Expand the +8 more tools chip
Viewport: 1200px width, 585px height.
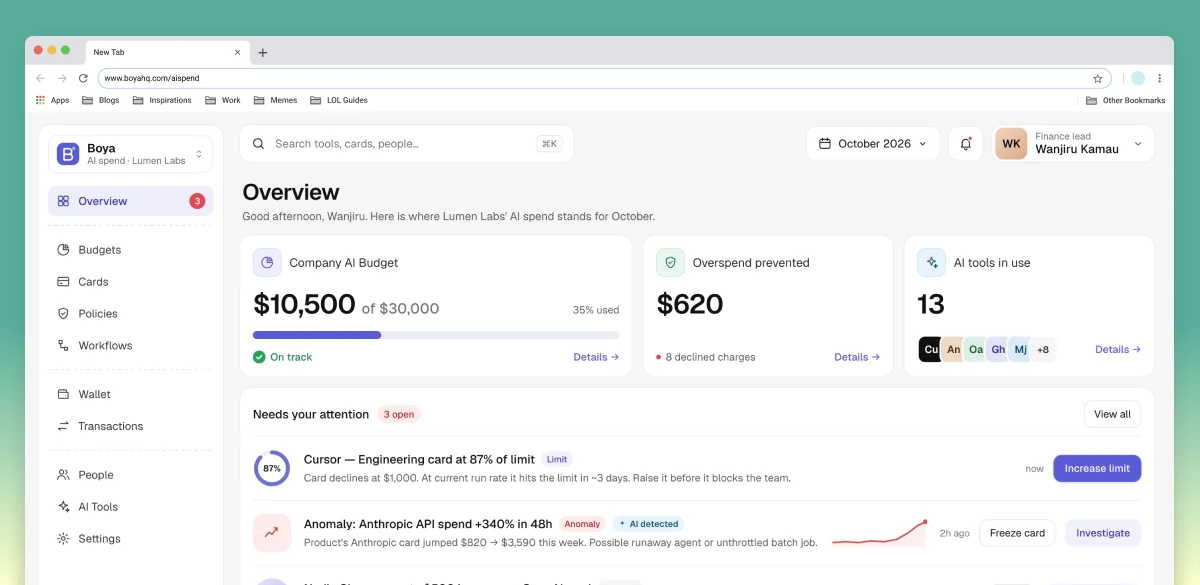tap(1043, 350)
